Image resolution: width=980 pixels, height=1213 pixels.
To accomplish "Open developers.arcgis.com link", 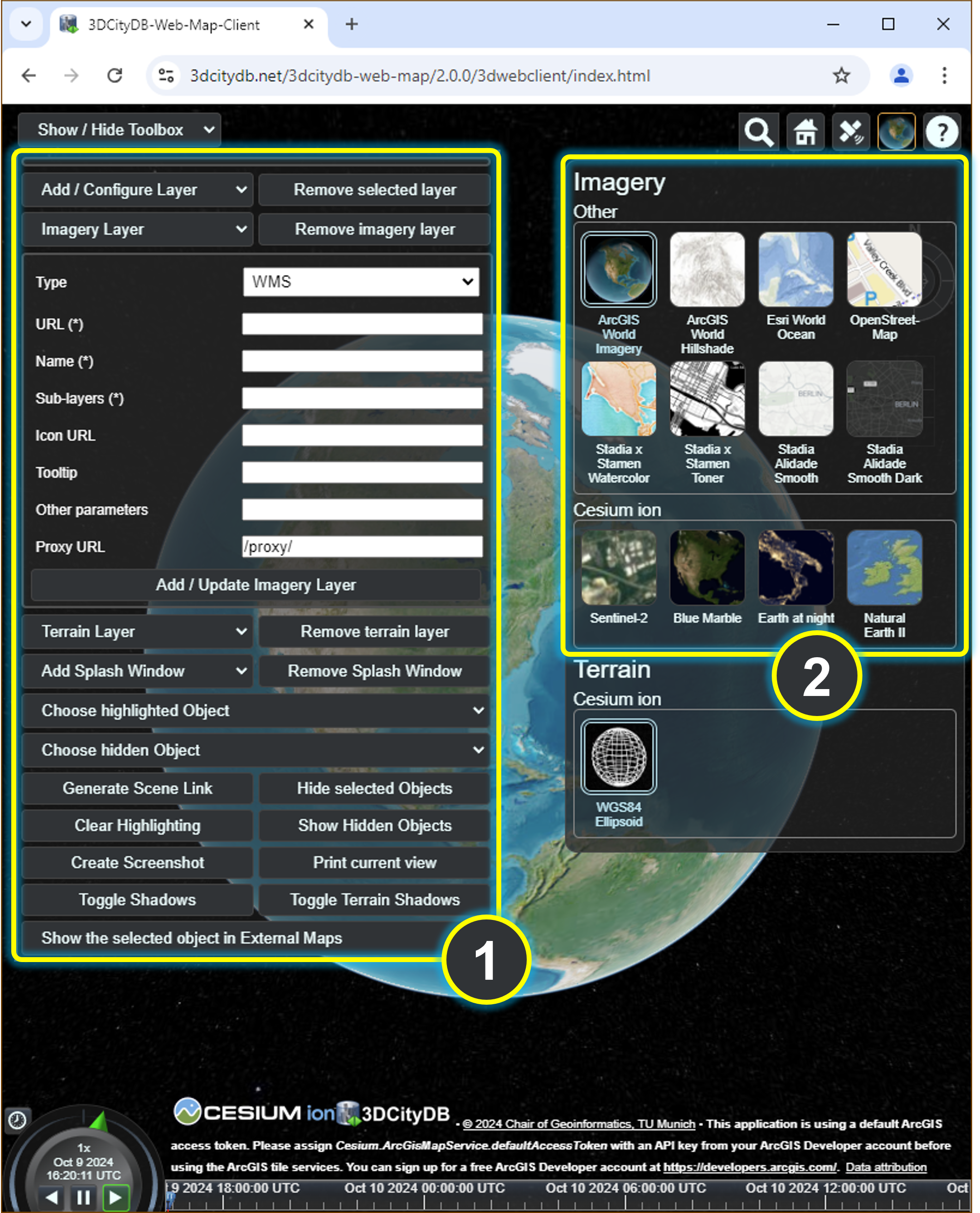I will [x=750, y=1167].
